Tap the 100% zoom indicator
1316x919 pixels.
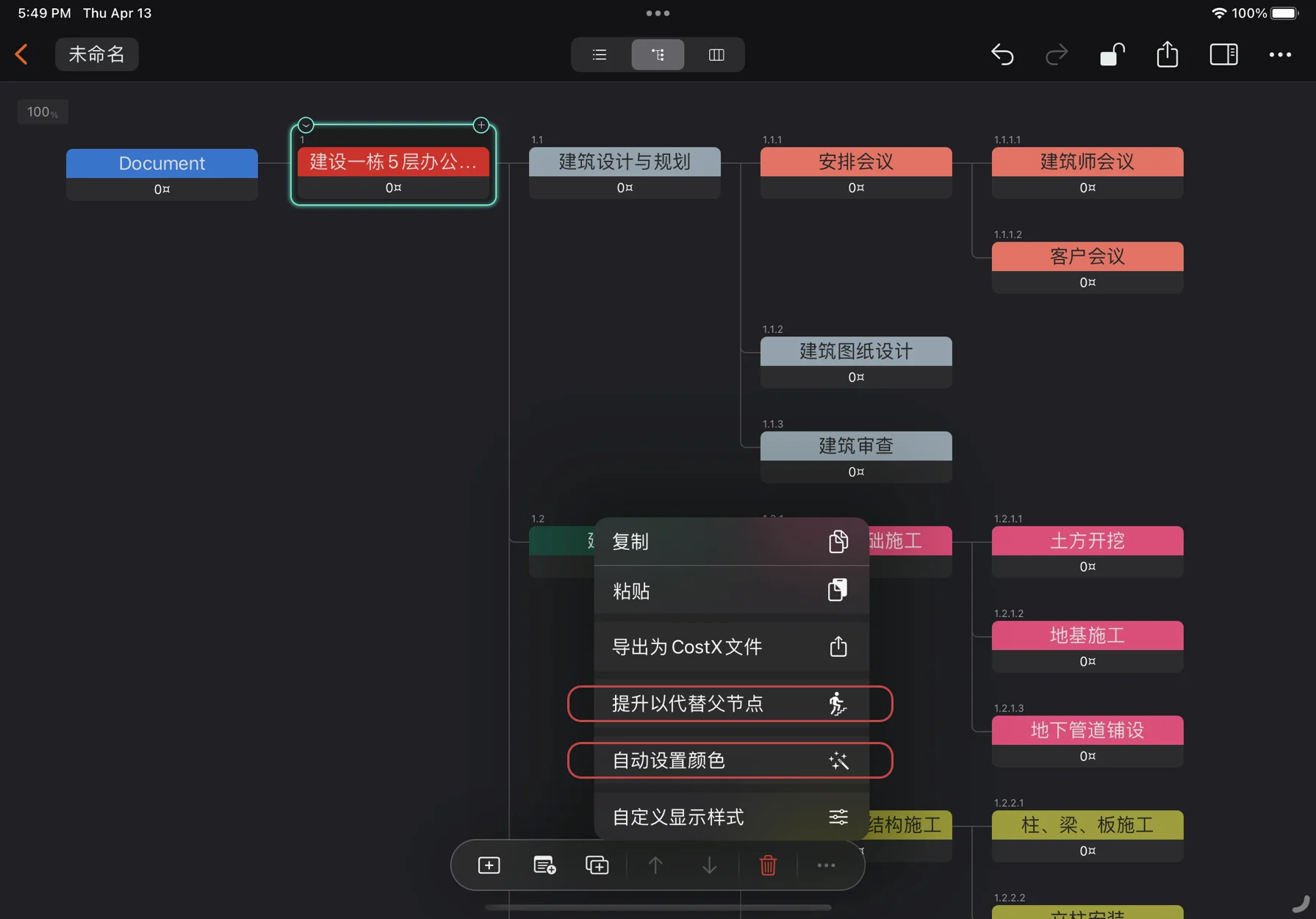coord(42,112)
